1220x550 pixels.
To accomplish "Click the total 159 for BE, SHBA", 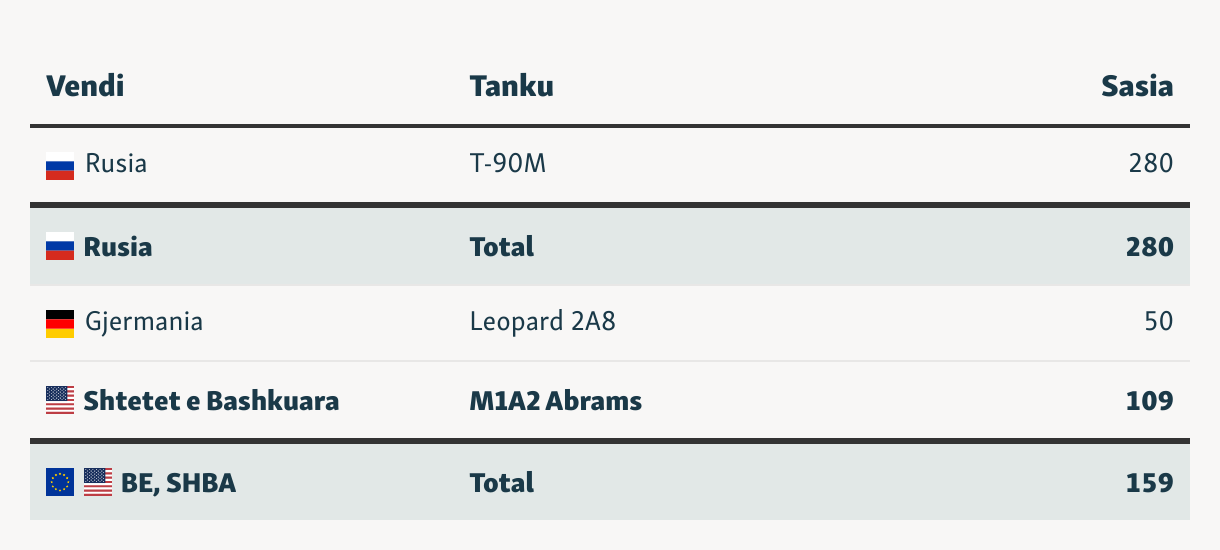I will click(1150, 483).
